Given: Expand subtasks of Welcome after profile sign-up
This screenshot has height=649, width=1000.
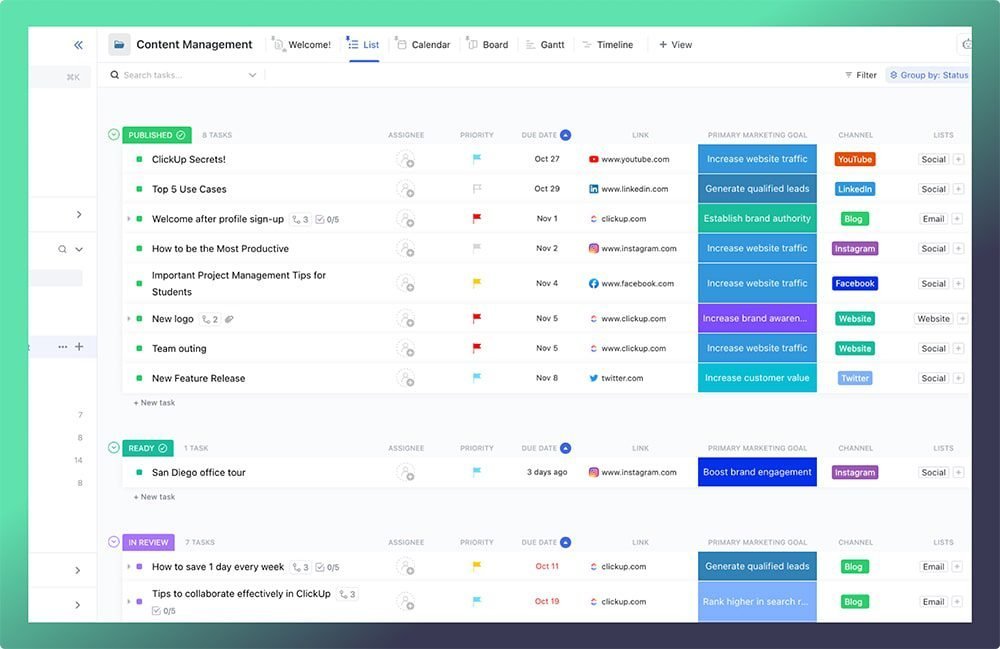Looking at the screenshot, I should (x=128, y=219).
